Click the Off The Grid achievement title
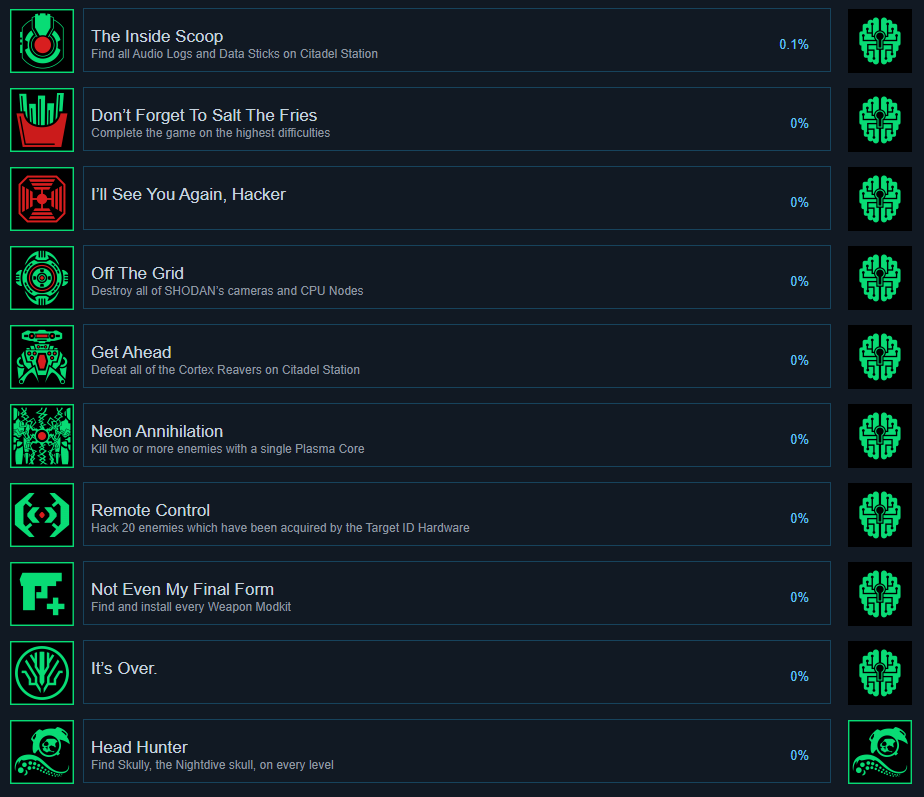924x797 pixels. [x=137, y=273]
